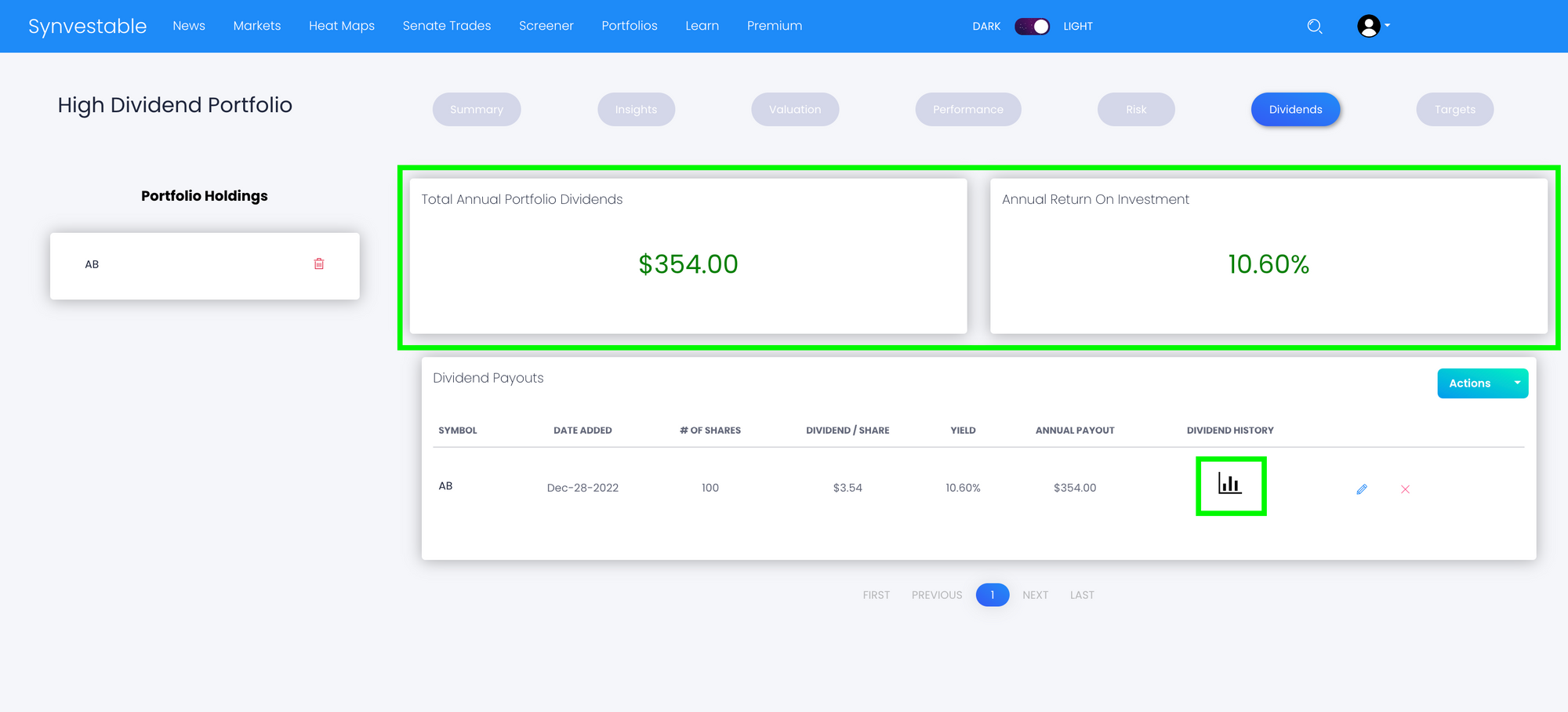The width and height of the screenshot is (1568, 712).
Task: Click the $354.00 annual payout table cell
Action: click(1075, 488)
